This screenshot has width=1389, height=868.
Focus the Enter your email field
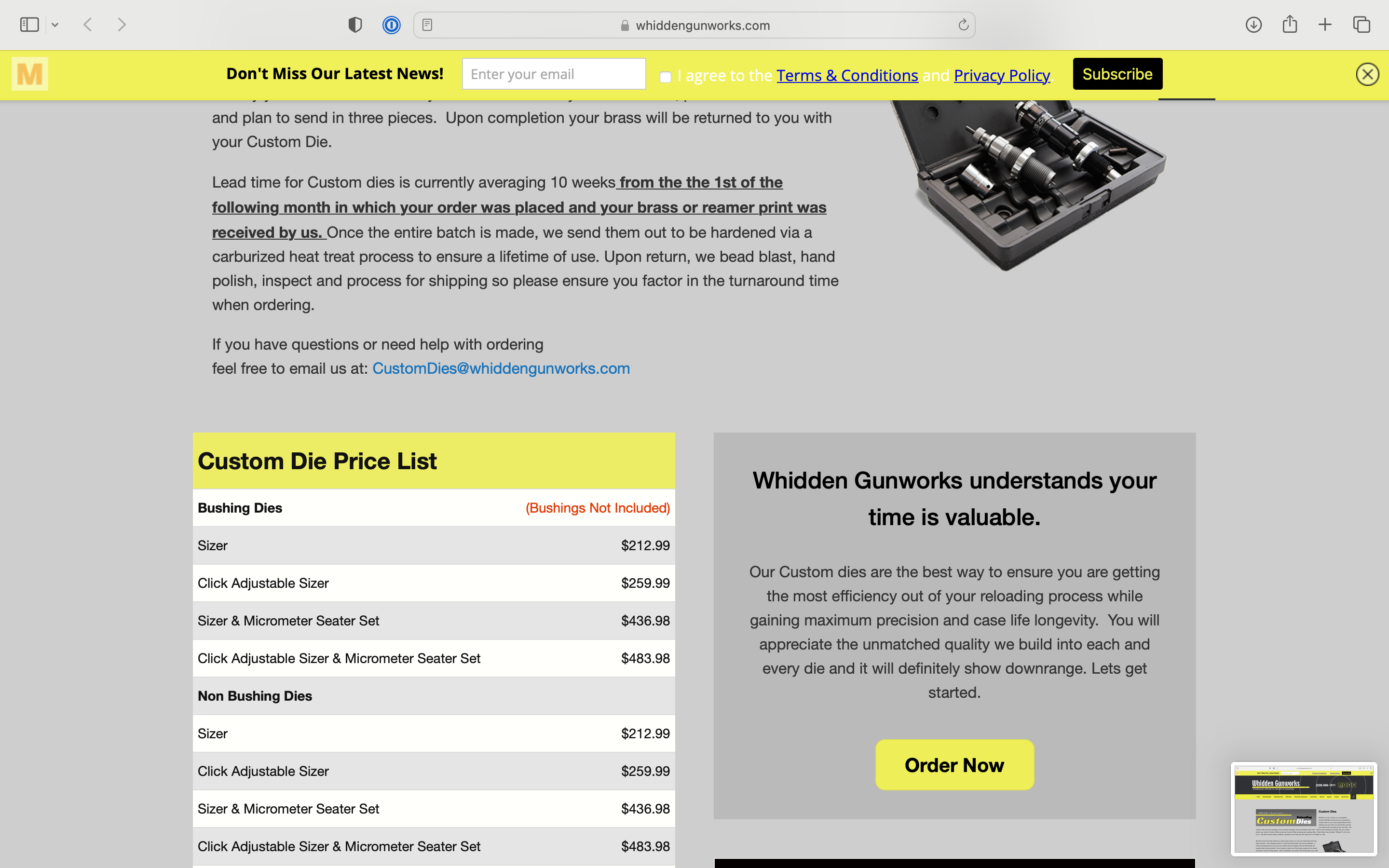coord(554,74)
